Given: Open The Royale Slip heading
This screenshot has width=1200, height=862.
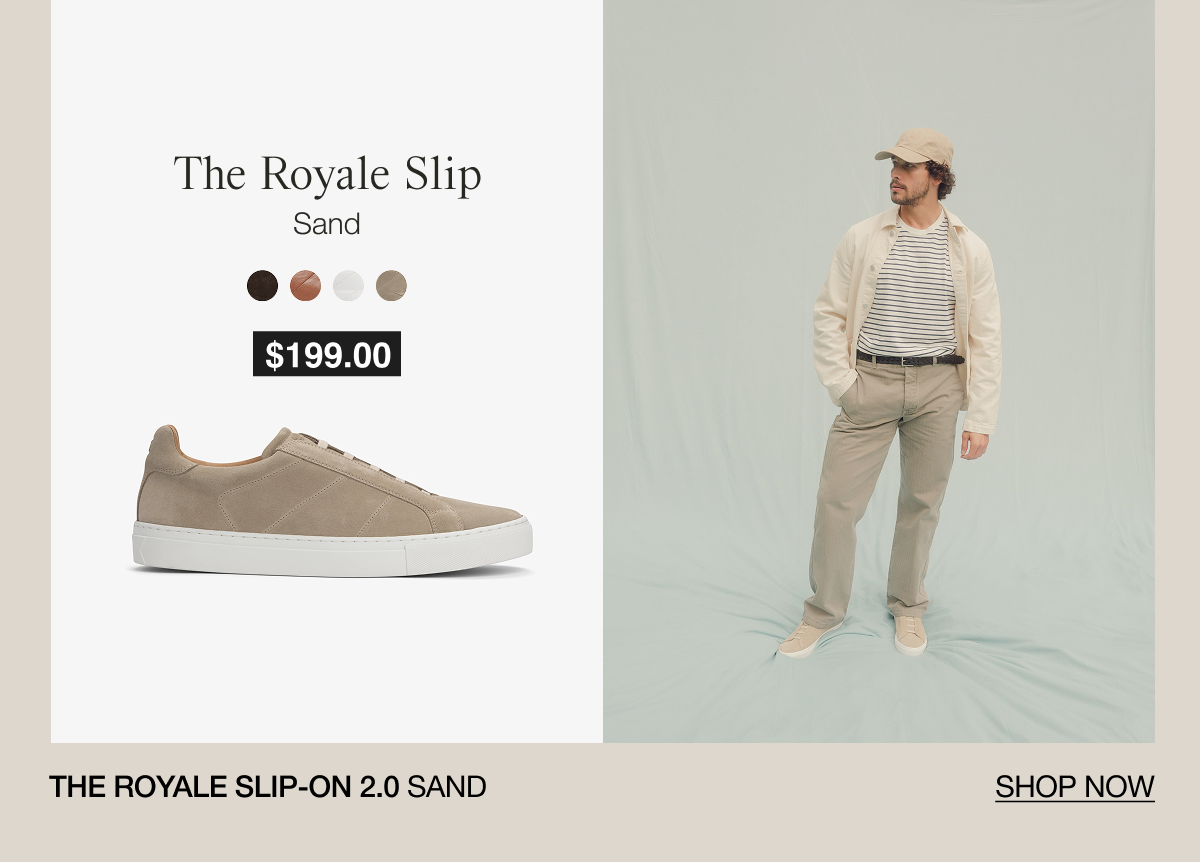Looking at the screenshot, I should pyautogui.click(x=327, y=174).
